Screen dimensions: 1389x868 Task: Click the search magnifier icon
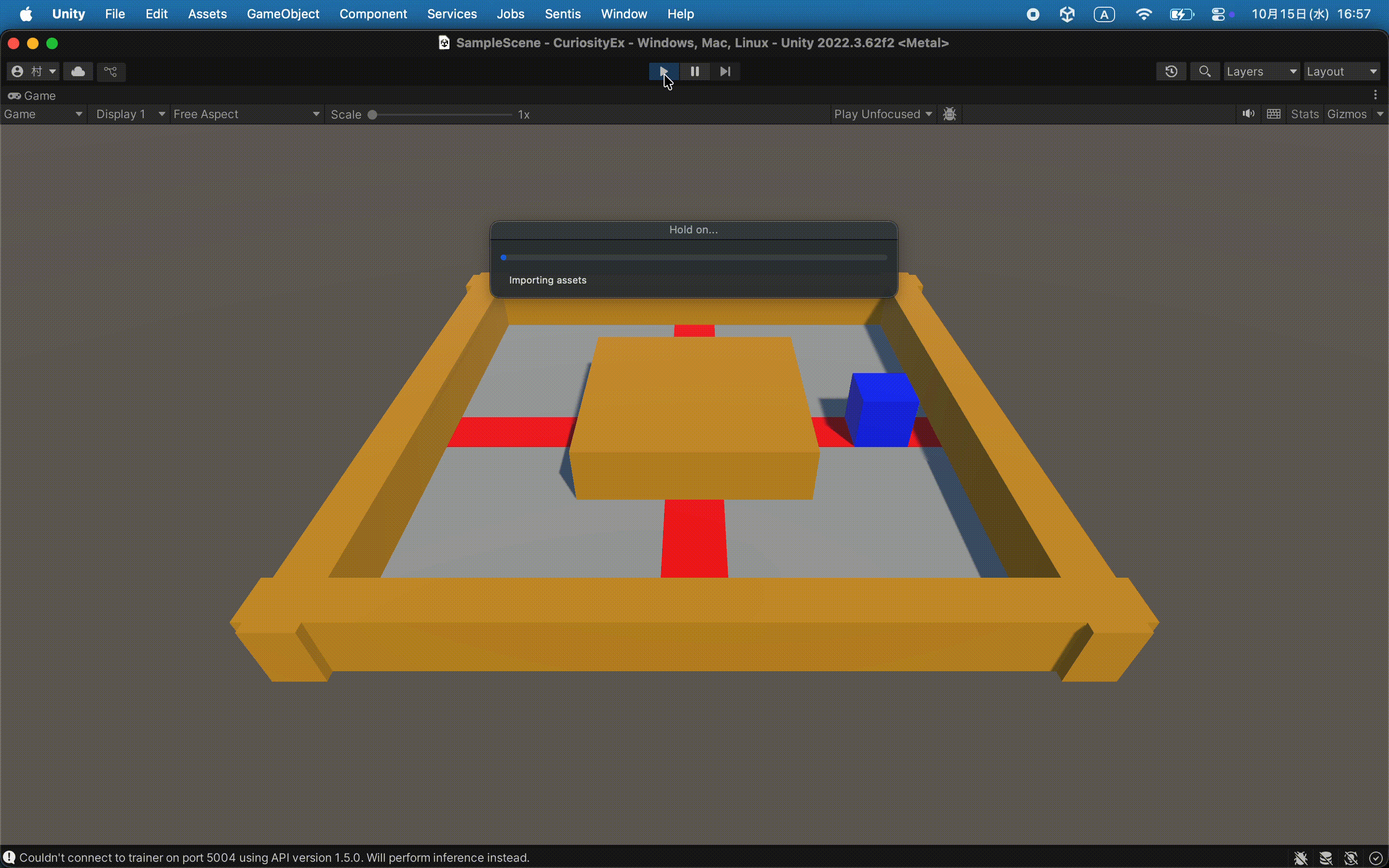tap(1204, 72)
